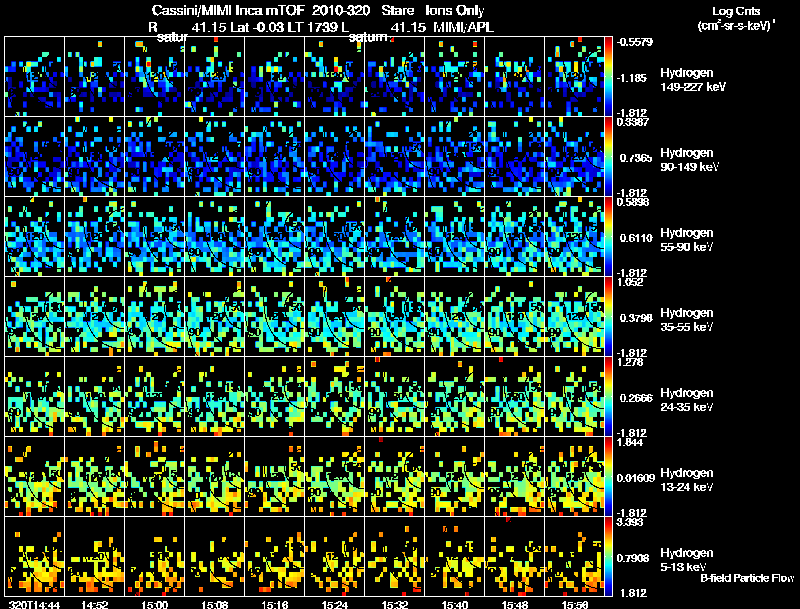This screenshot has width=800, height=609.
Task: Select the 5-13 keV panel in the 14:44 column
Action: click(x=35, y=556)
